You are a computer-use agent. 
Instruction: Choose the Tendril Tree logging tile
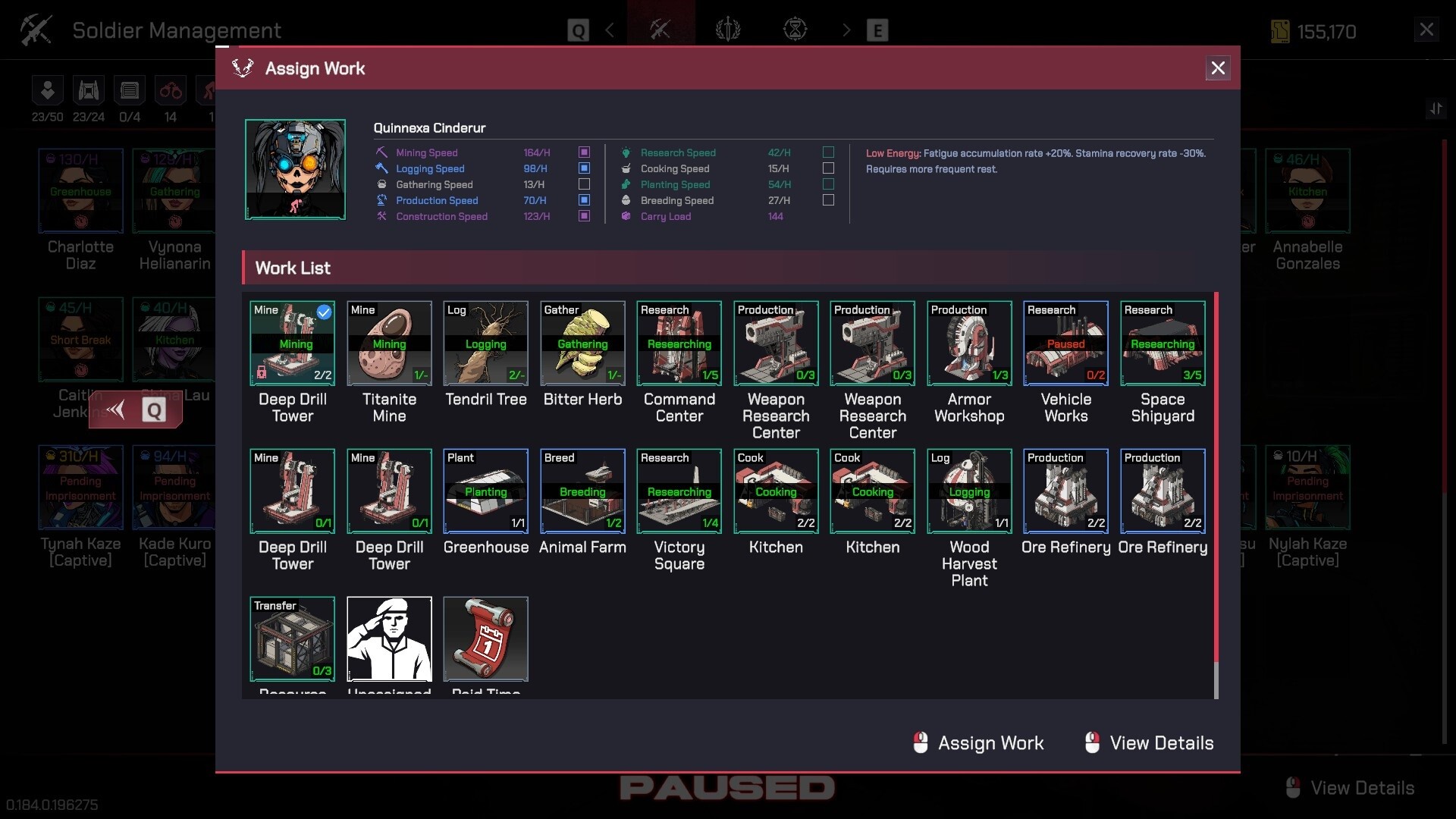[x=485, y=344]
